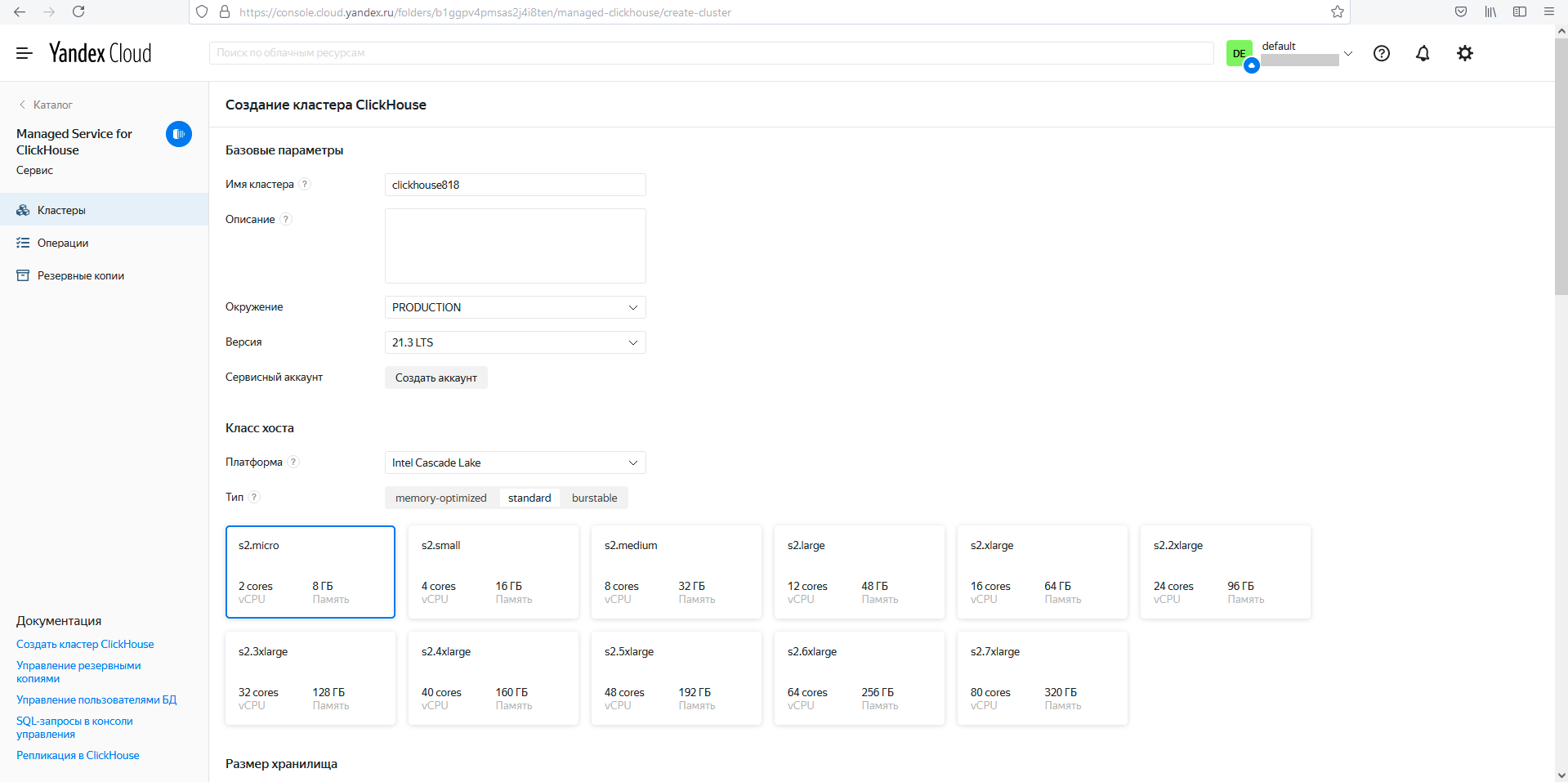Click the lock site-info icon

coord(225,12)
